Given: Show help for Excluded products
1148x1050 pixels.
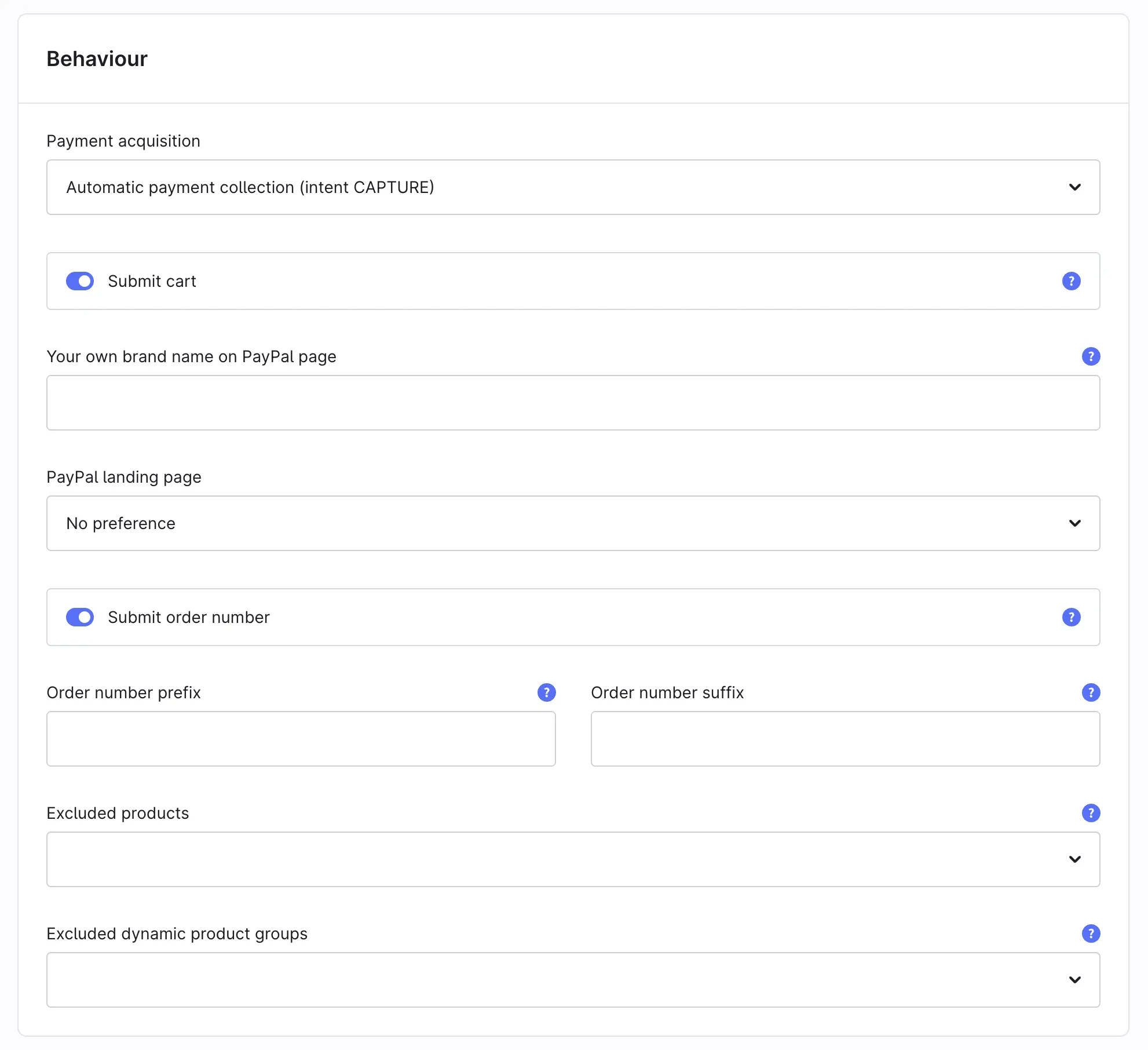Looking at the screenshot, I should coord(1091,813).
